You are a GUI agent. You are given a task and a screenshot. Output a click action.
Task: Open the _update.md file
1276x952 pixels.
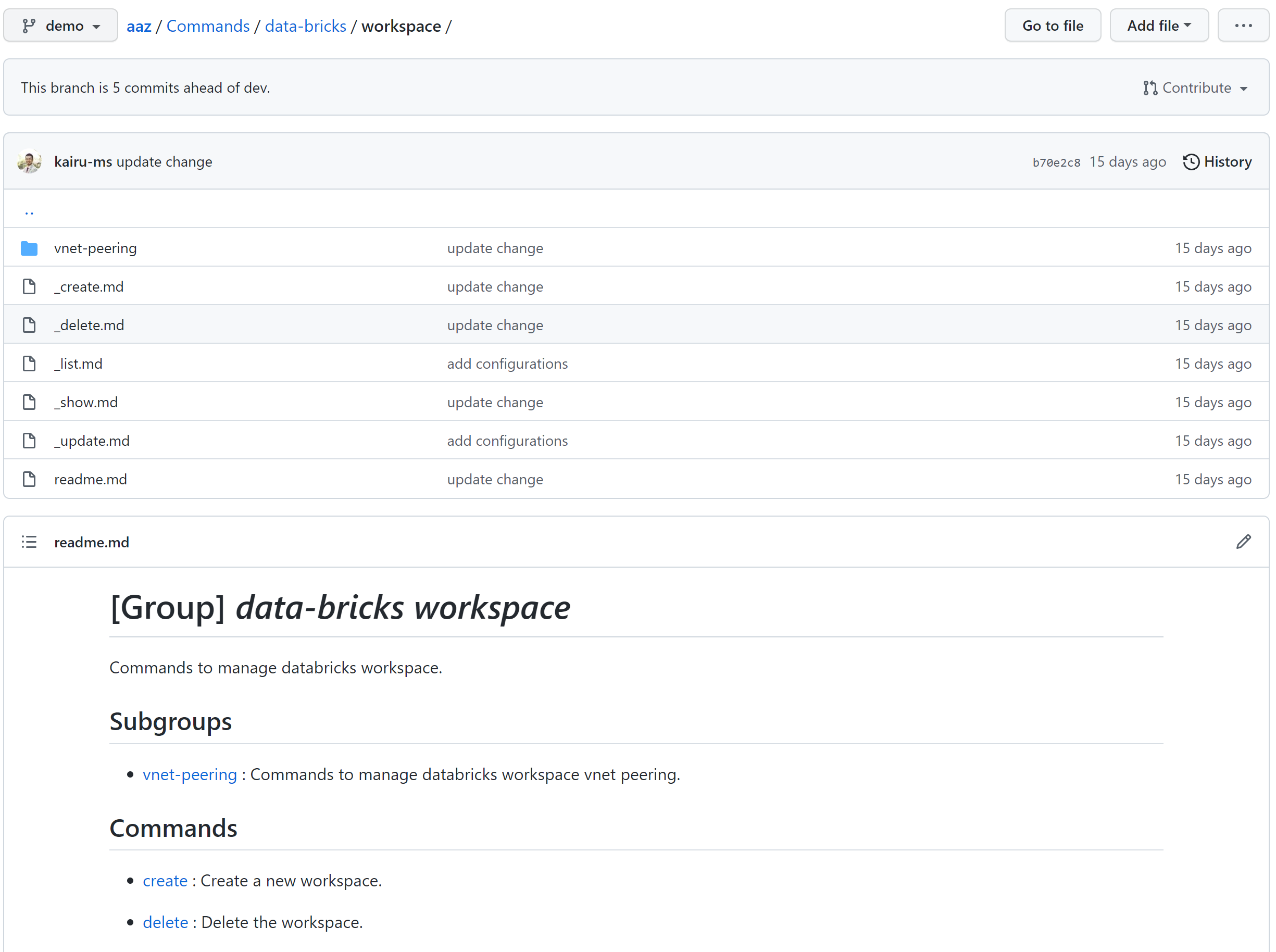pyautogui.click(x=92, y=442)
